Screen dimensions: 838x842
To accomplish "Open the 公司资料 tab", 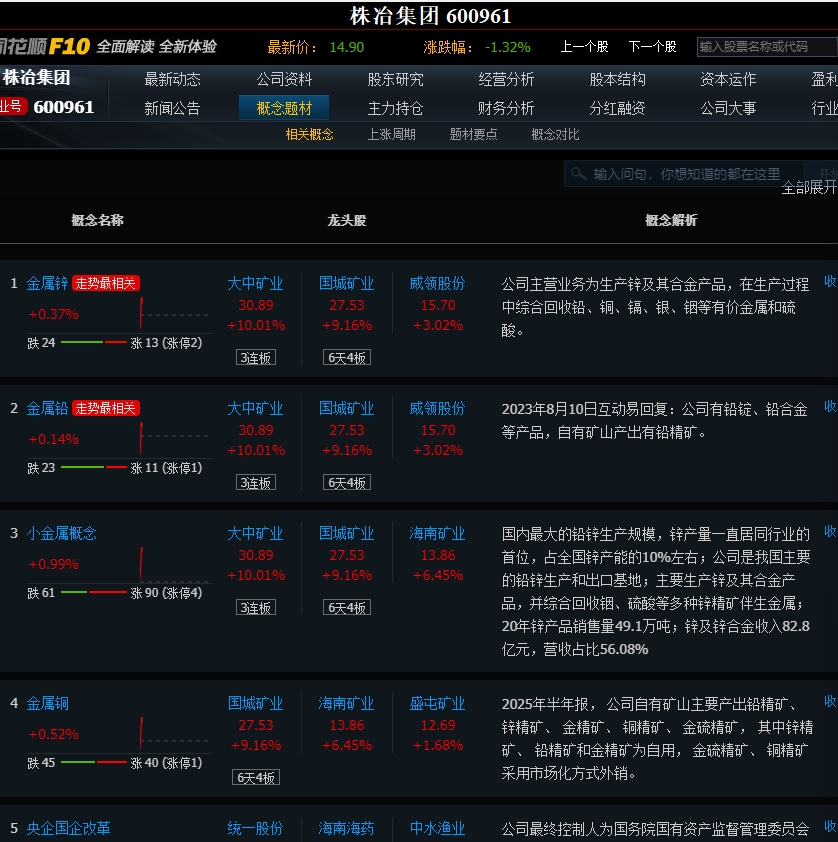I will pyautogui.click(x=284, y=79).
